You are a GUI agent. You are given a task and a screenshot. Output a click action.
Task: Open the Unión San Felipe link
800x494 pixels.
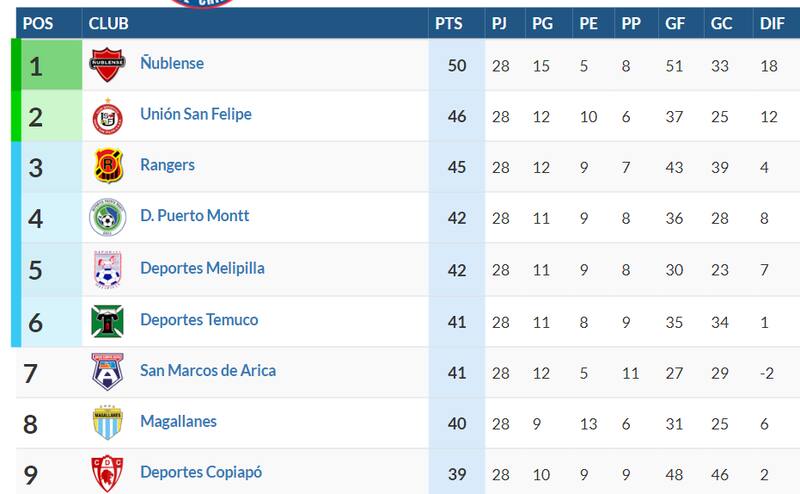tap(196, 114)
